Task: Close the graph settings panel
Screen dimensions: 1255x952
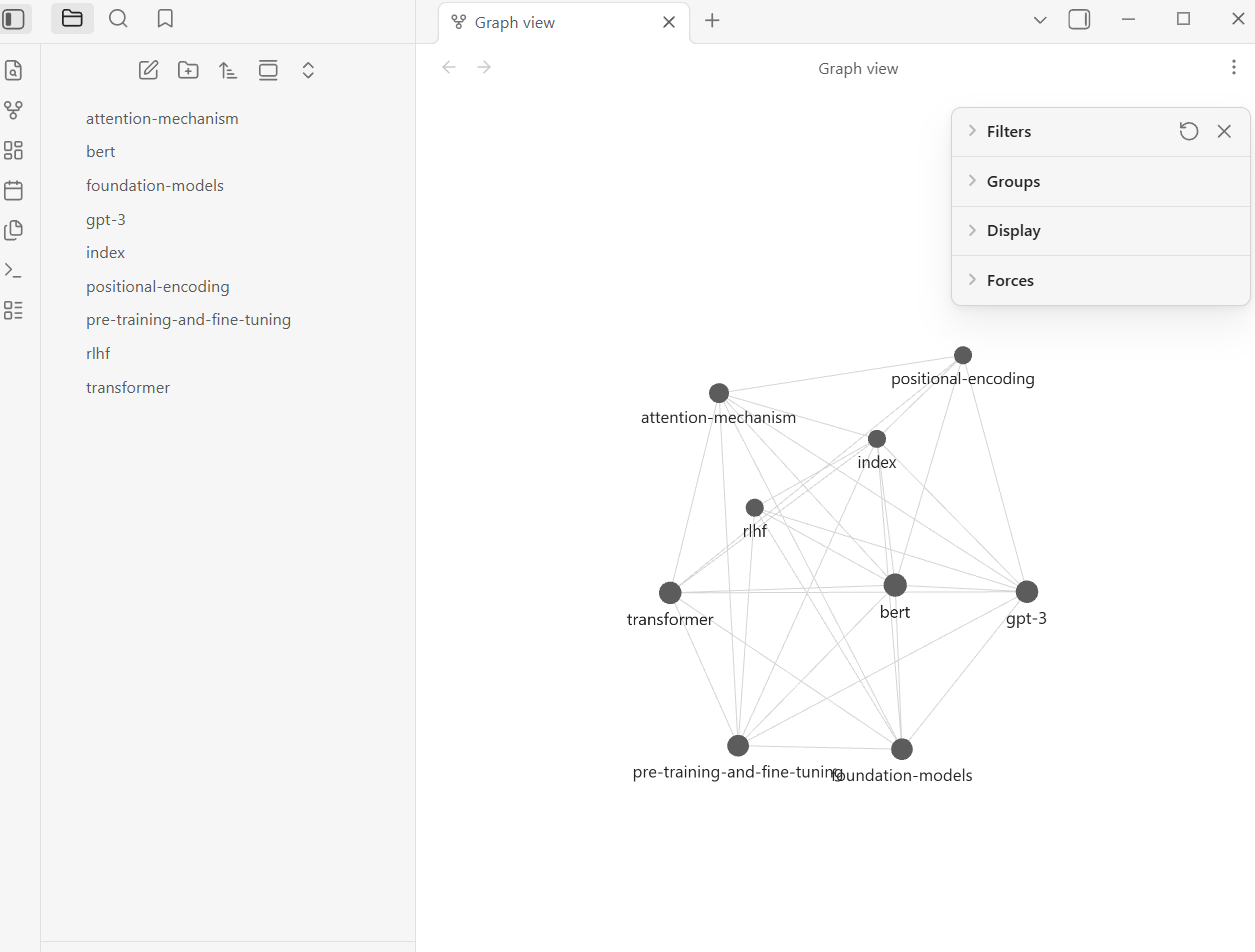Action: (1224, 131)
